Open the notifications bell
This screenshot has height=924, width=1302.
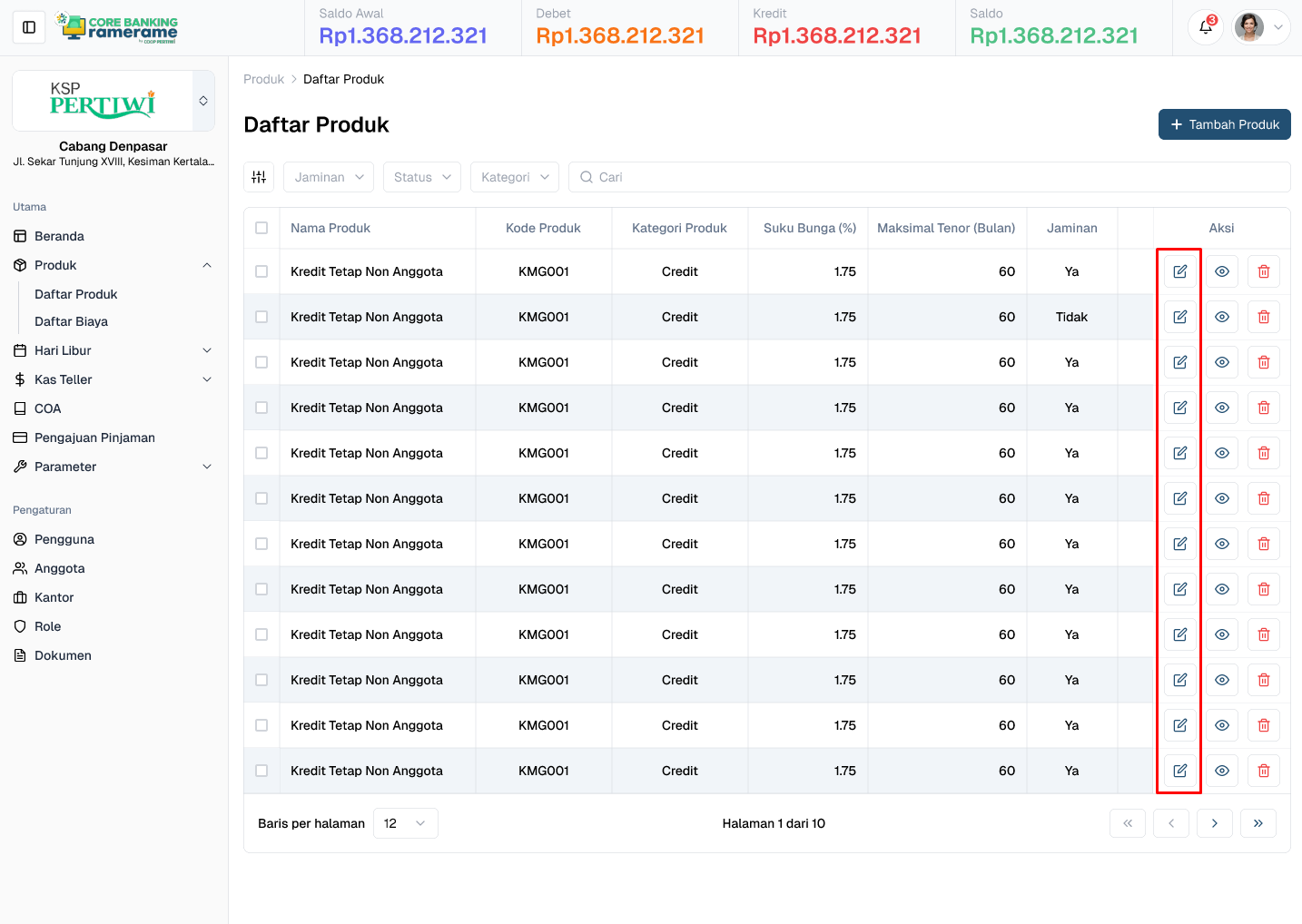pyautogui.click(x=1206, y=27)
